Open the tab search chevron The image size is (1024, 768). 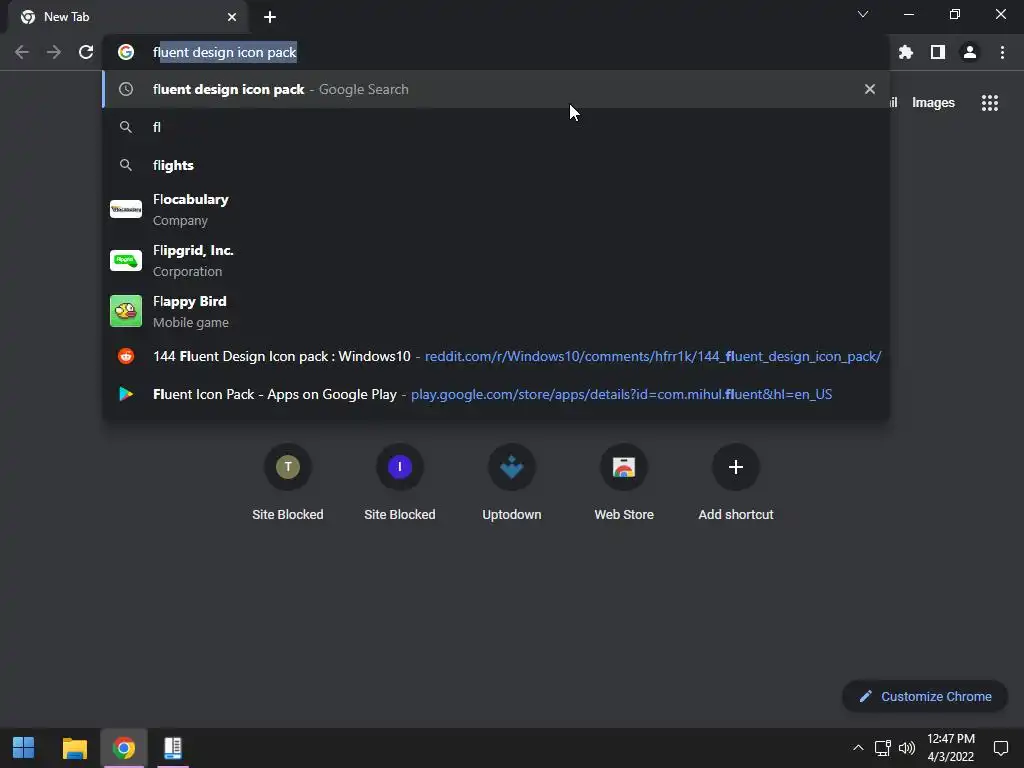pos(863,14)
